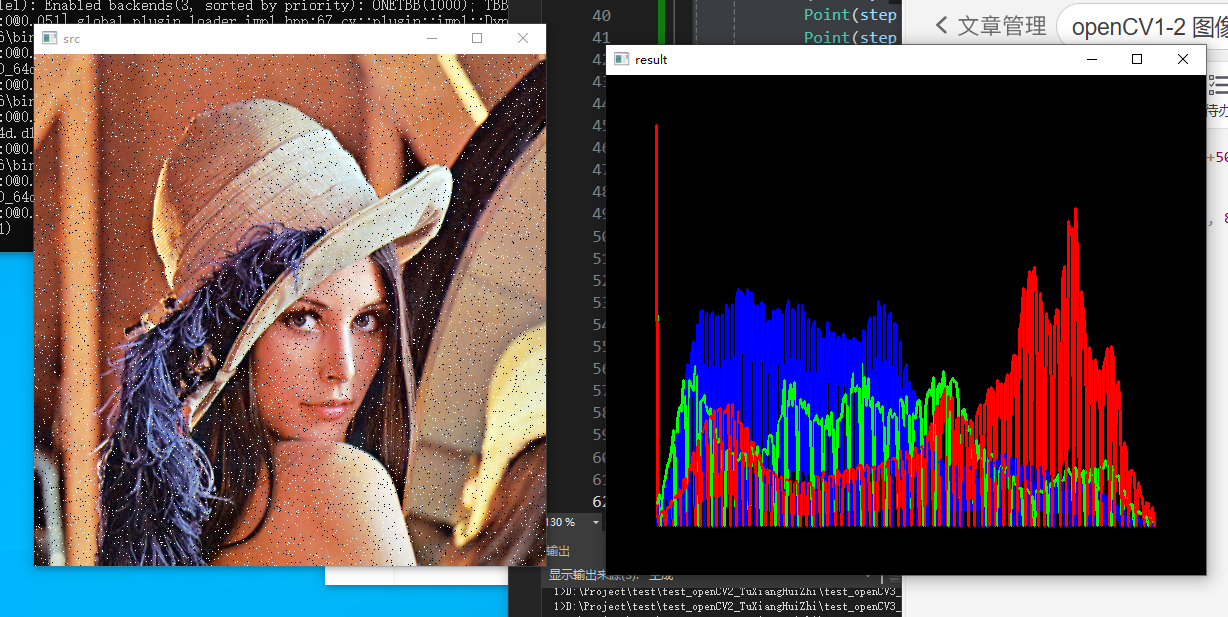Click the result title text in its title bar

coord(651,59)
